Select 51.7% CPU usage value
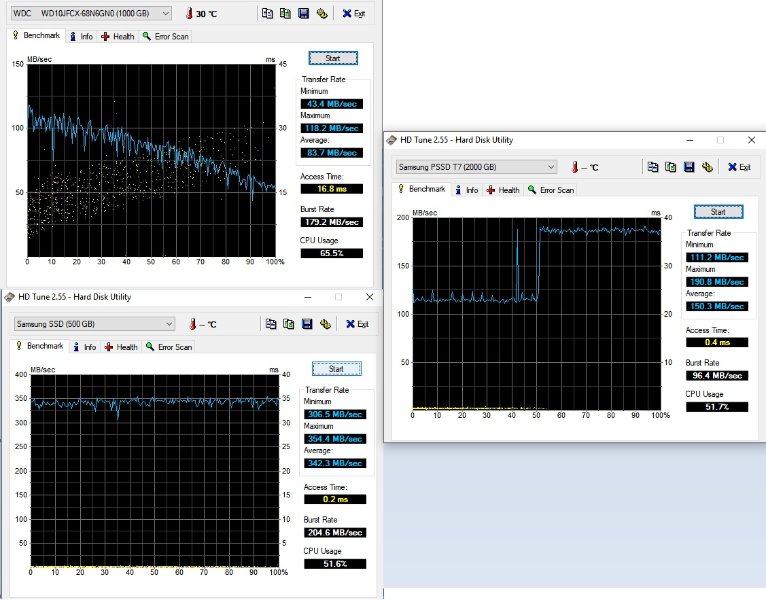766x600 pixels. tap(717, 407)
